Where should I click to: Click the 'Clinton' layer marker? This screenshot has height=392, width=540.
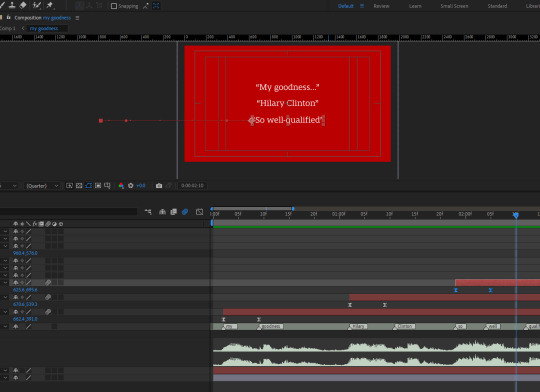pos(405,326)
